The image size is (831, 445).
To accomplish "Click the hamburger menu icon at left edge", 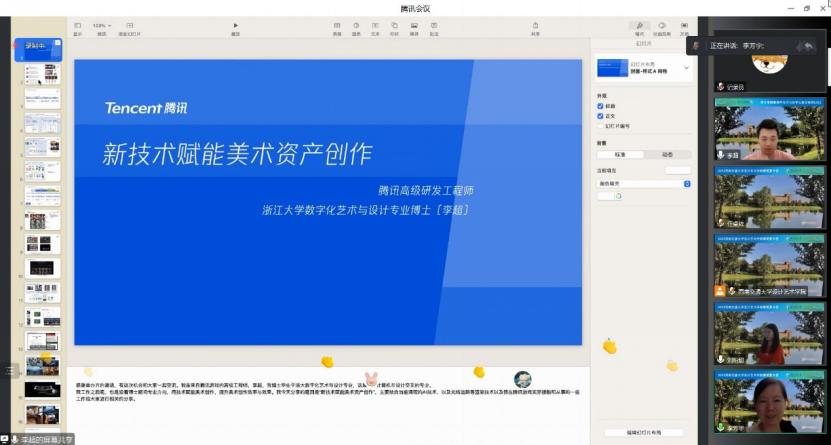I will click(x=10, y=371).
